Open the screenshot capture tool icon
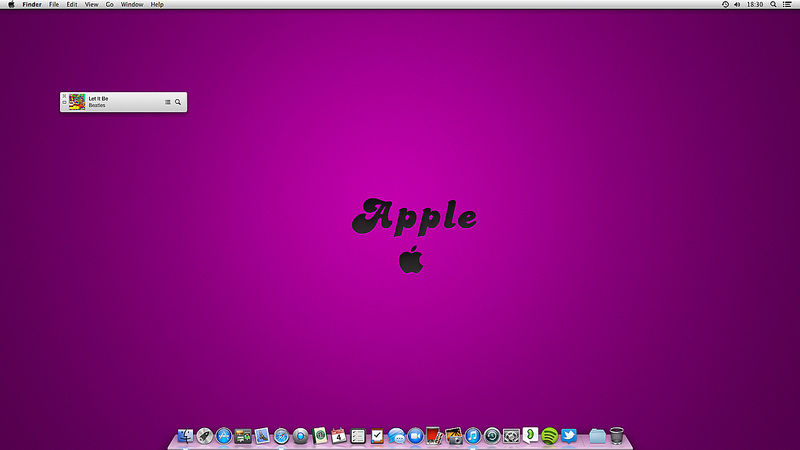Image resolution: width=800 pixels, height=450 pixels. point(511,436)
